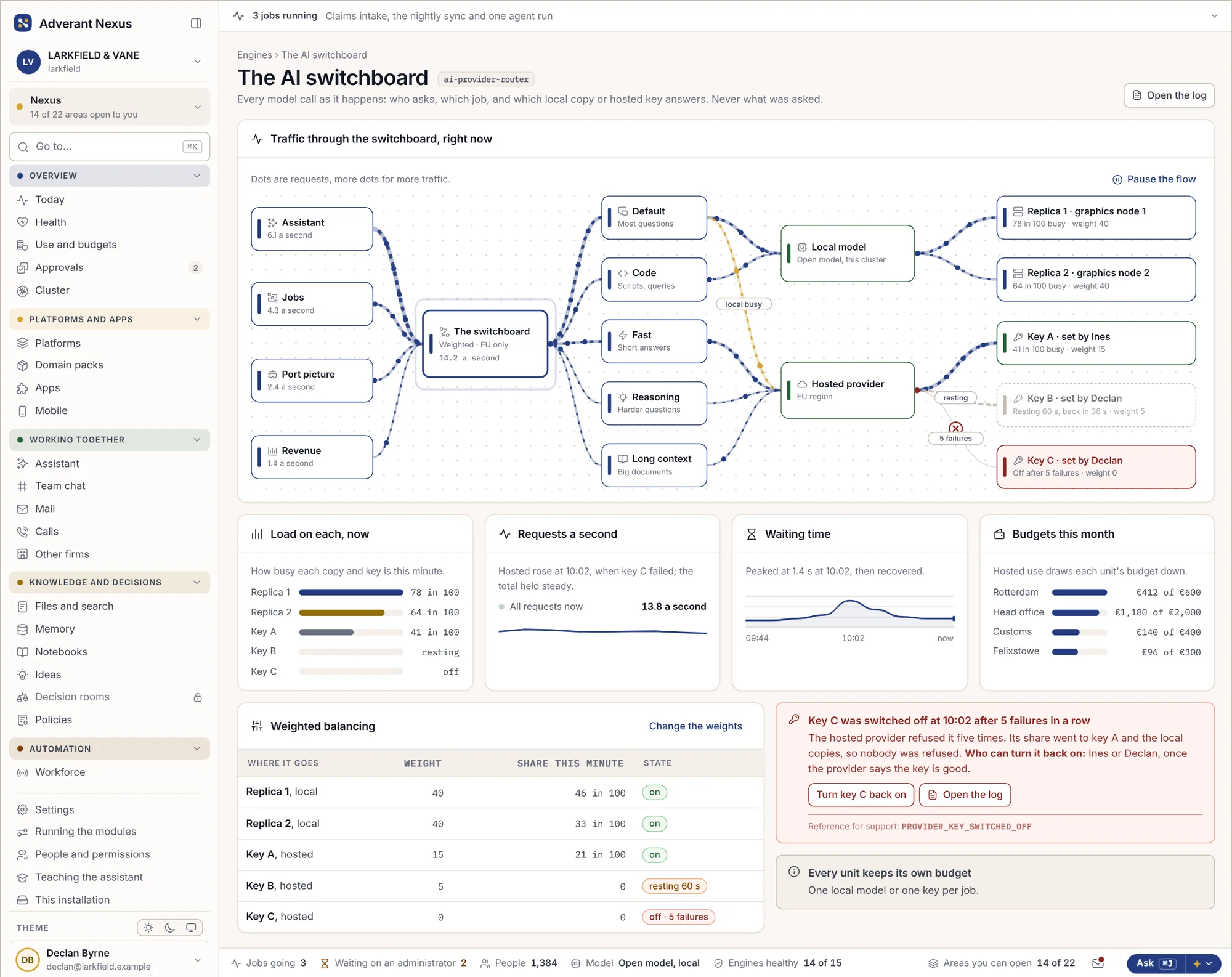The image size is (1232, 977).
Task: Open the Today activity icon
Action: click(x=23, y=200)
